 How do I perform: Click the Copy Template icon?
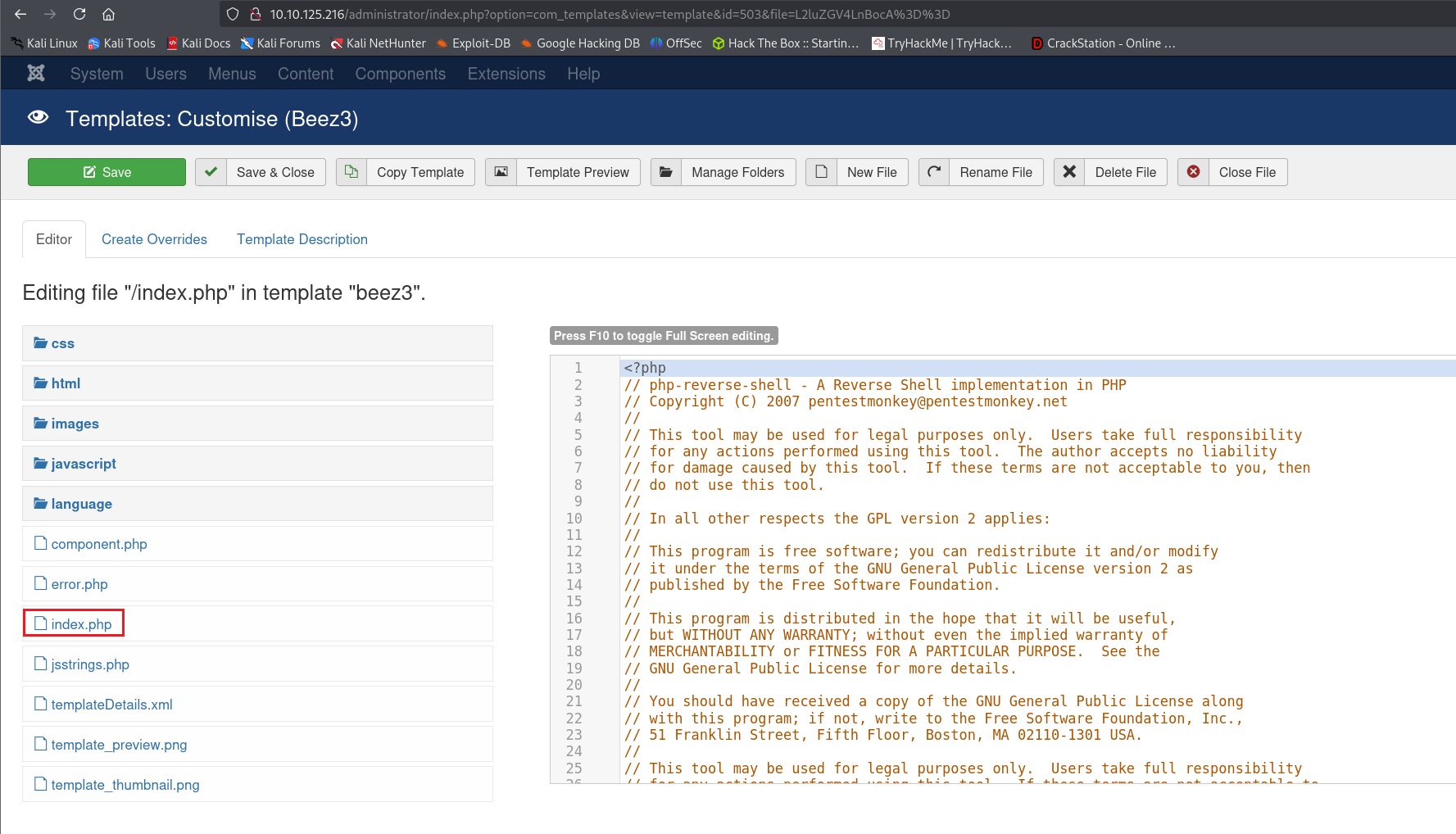(352, 172)
